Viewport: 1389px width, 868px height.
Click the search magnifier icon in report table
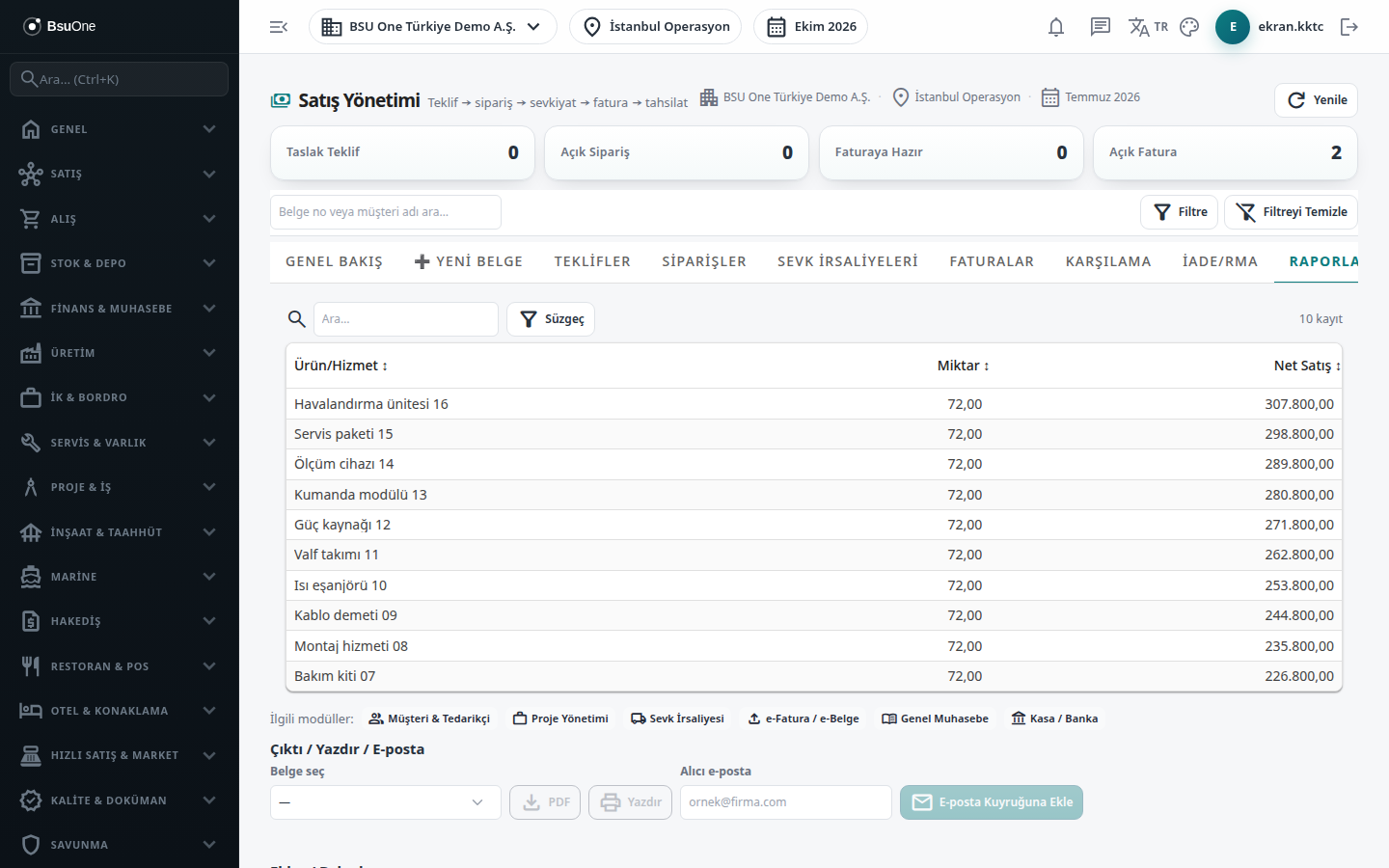tap(297, 319)
